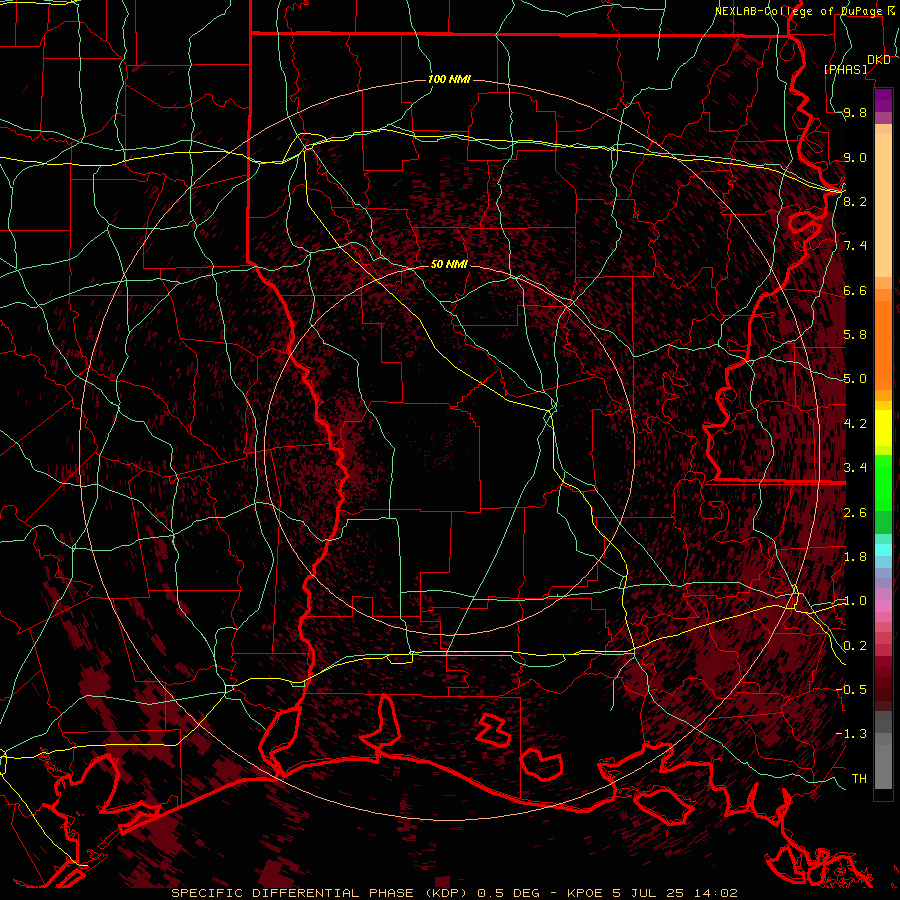Click the TH label at legend bottom
Screen dimensions: 900x900
click(859, 779)
